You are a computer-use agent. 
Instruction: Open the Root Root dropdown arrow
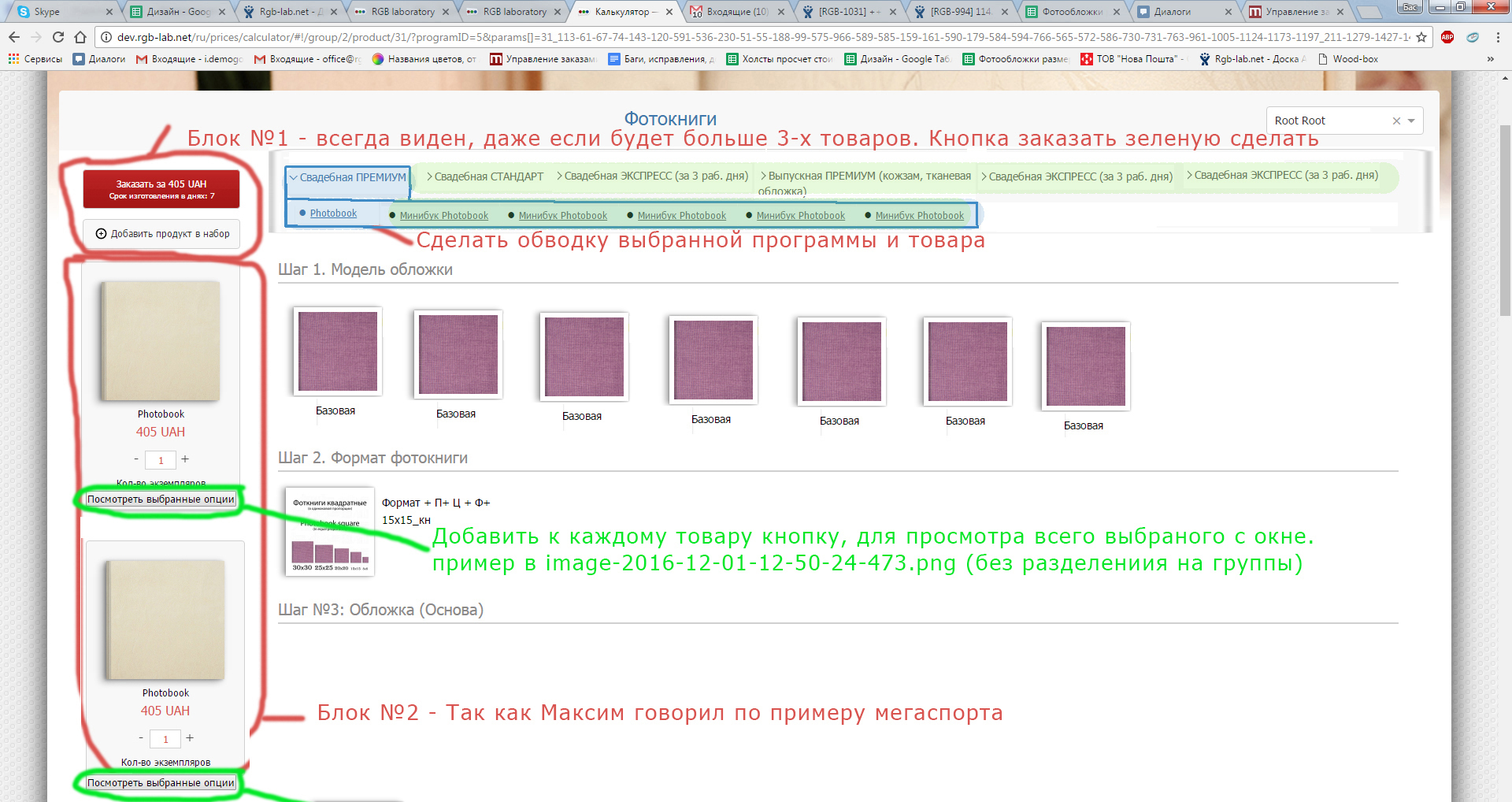tap(1411, 121)
